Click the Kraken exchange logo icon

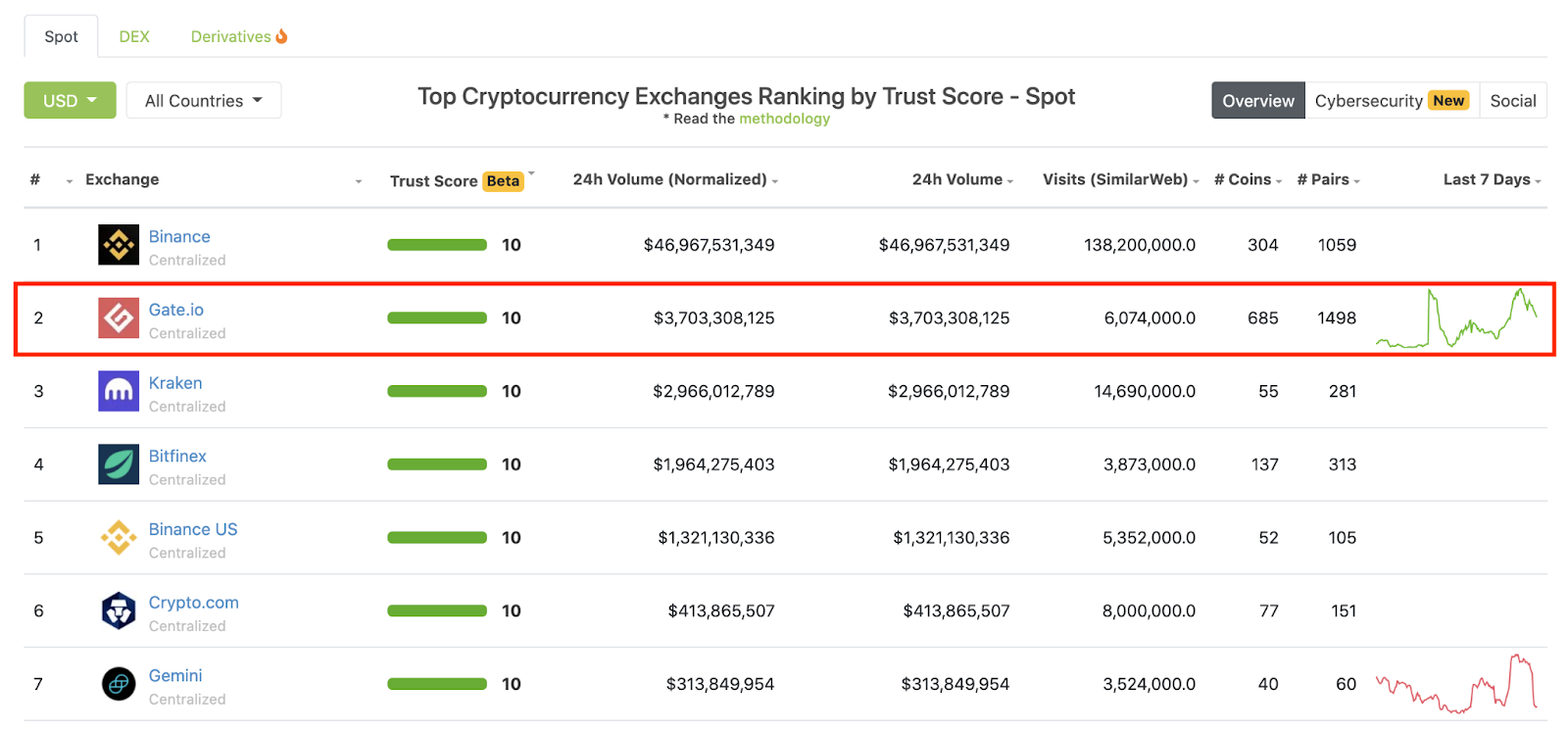click(119, 391)
